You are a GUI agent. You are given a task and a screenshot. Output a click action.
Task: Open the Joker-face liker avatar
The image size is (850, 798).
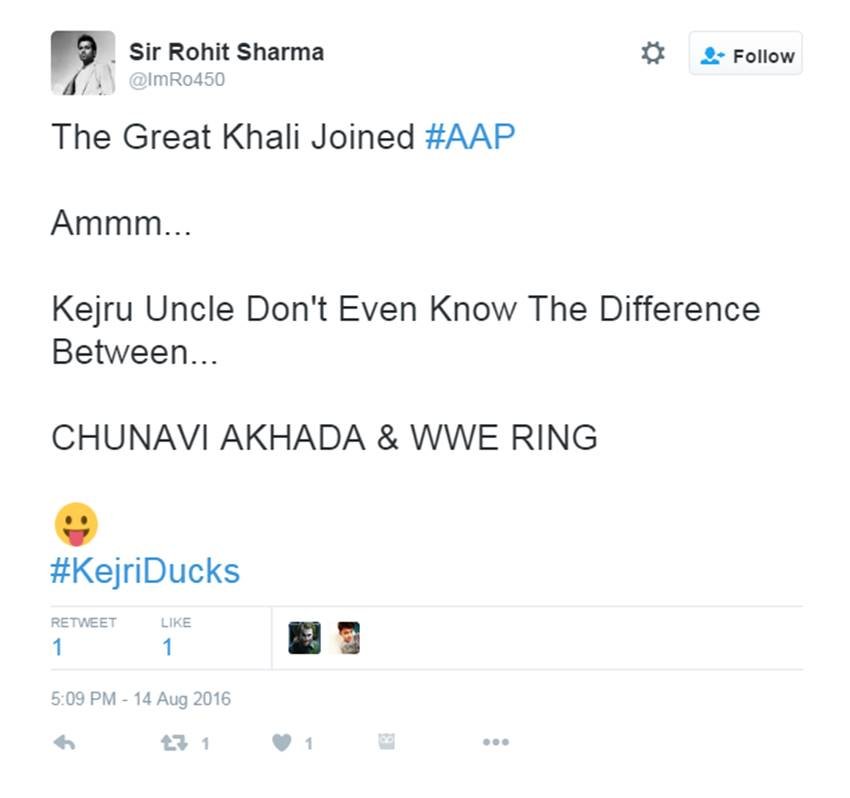tap(304, 637)
